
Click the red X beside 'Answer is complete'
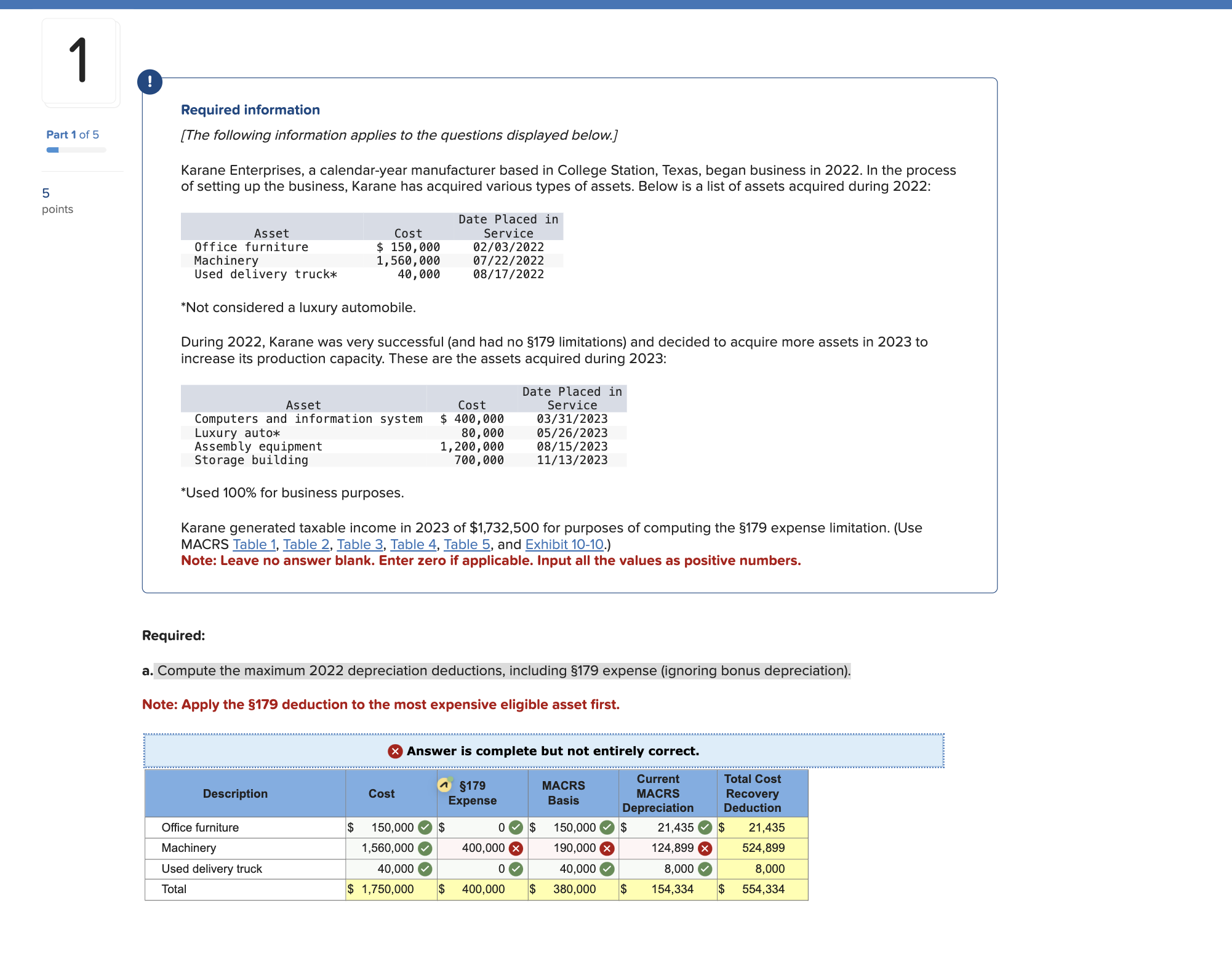(395, 751)
